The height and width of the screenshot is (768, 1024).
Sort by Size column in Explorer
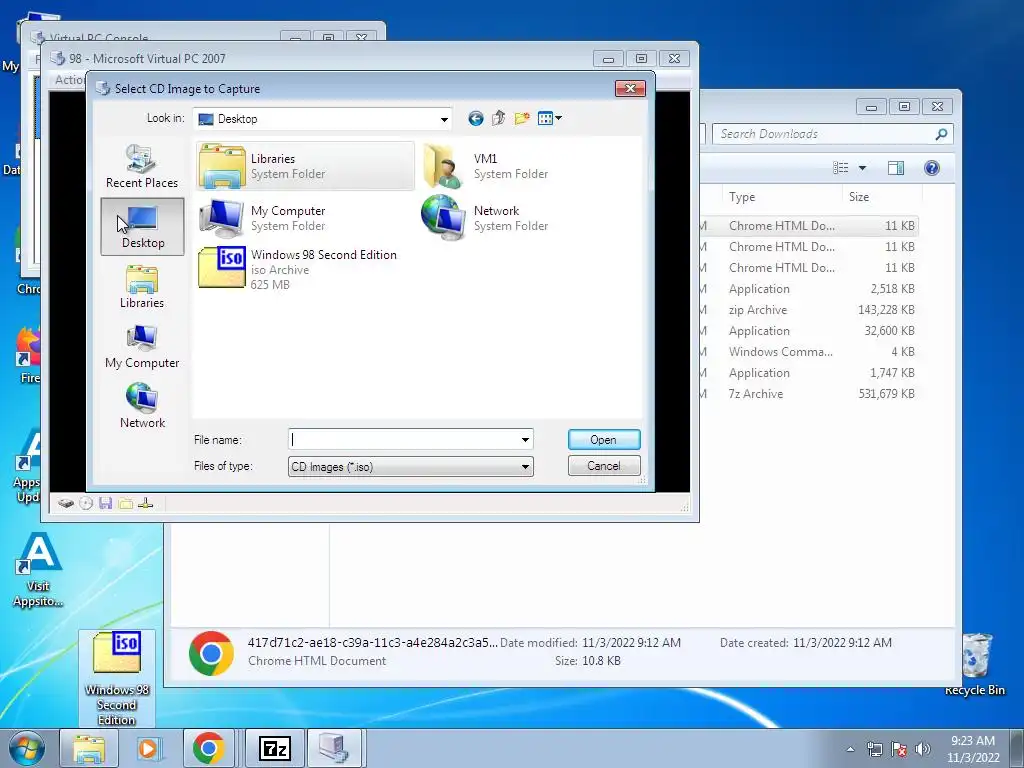tap(882, 197)
